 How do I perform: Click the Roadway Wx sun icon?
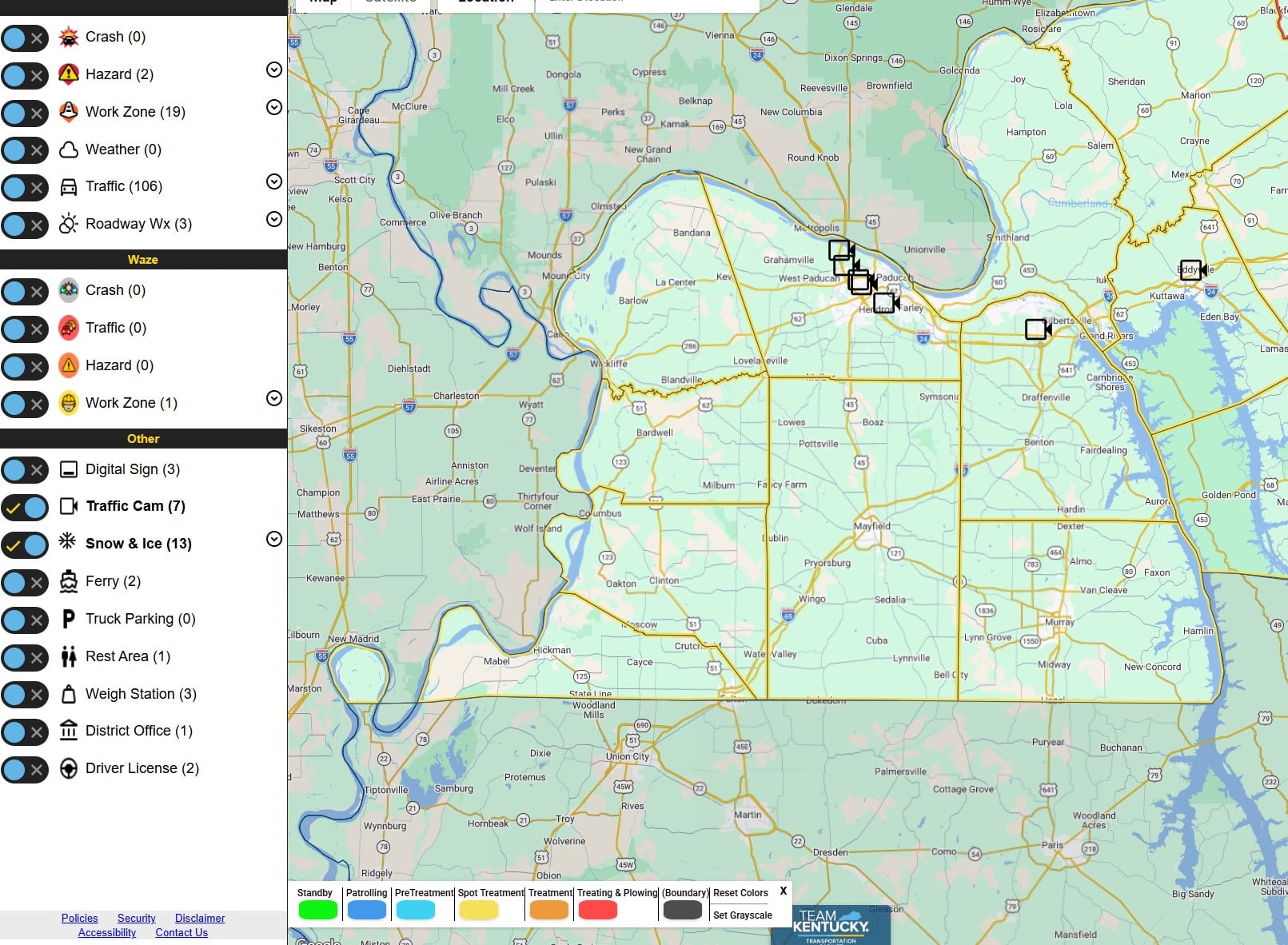tap(69, 224)
